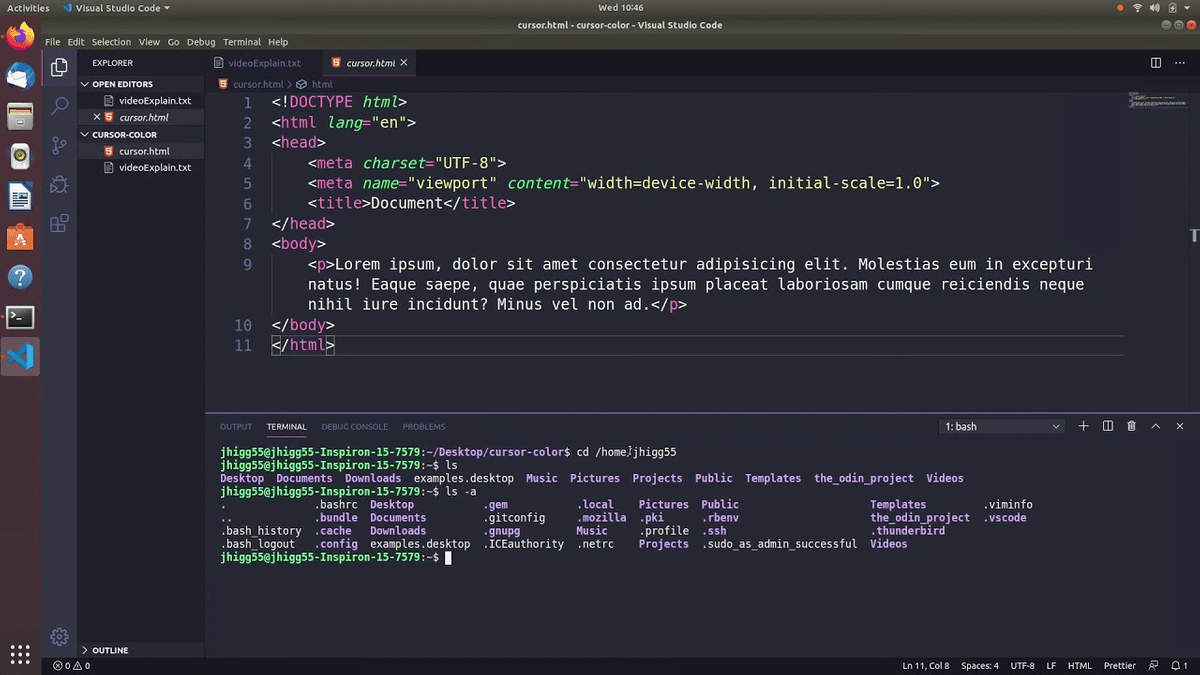
Task: Maximize panel with up chevron
Action: click(x=1156, y=426)
